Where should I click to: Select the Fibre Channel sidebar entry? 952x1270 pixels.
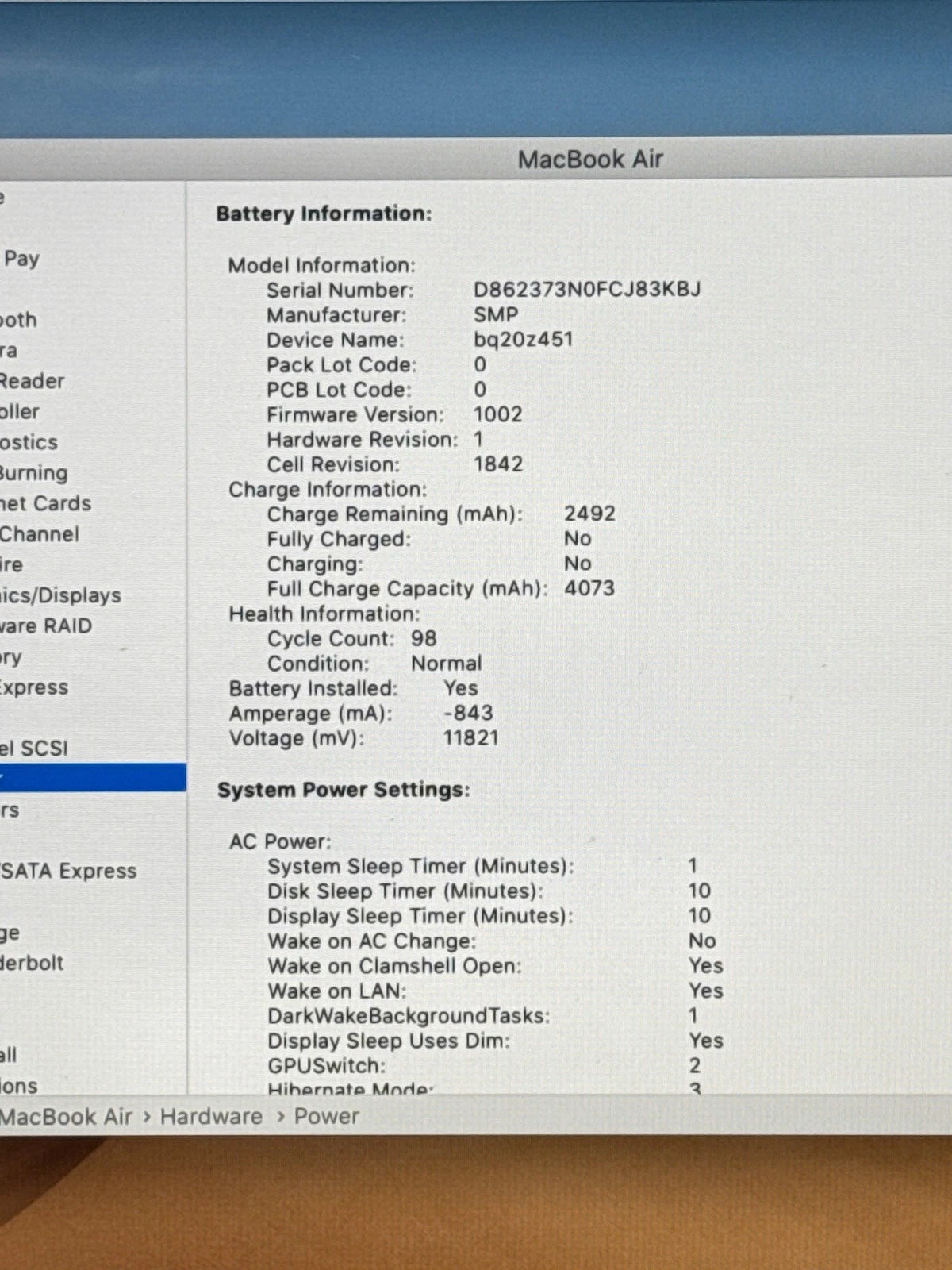point(40,534)
